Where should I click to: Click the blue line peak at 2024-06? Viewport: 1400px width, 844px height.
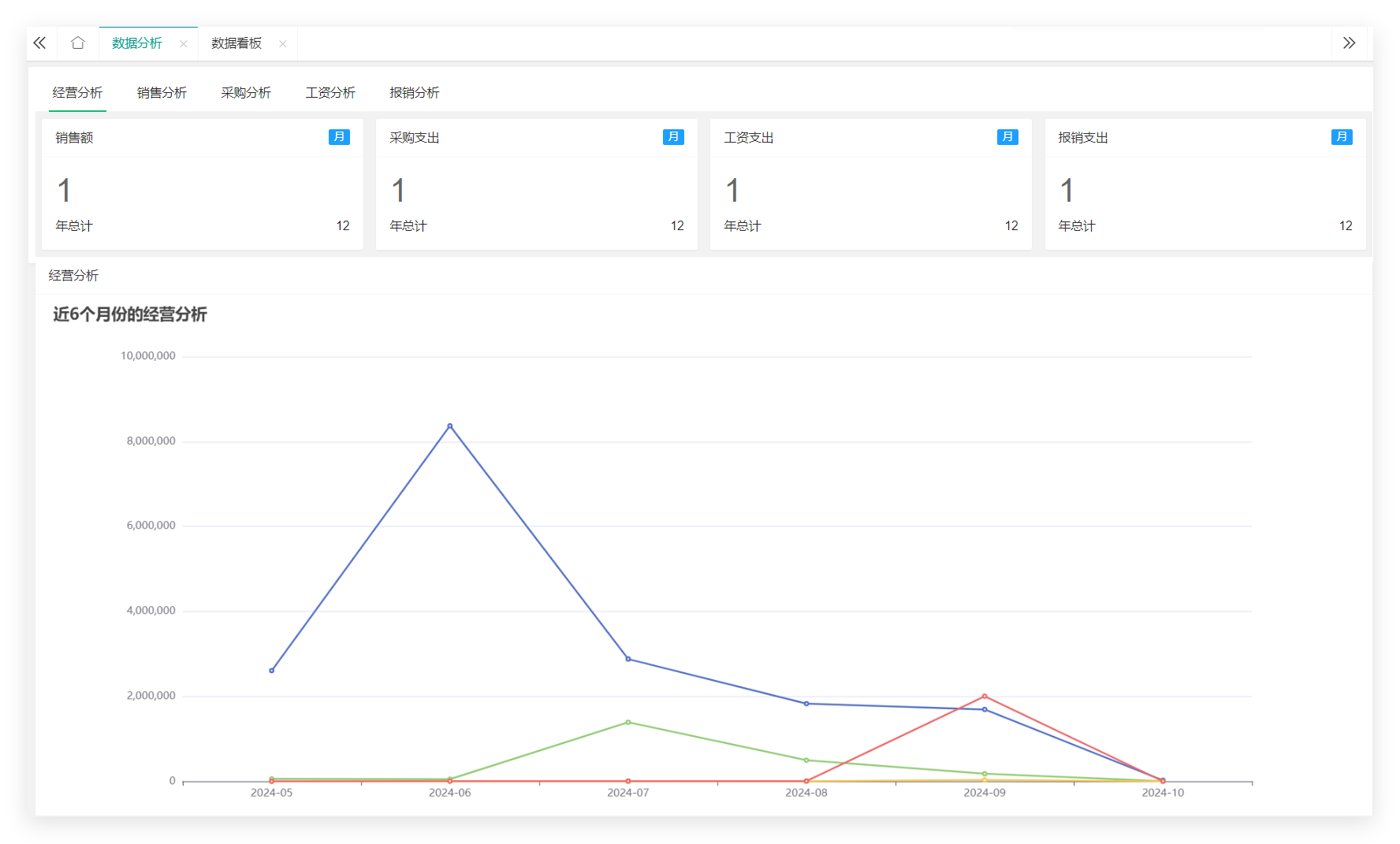(x=450, y=426)
